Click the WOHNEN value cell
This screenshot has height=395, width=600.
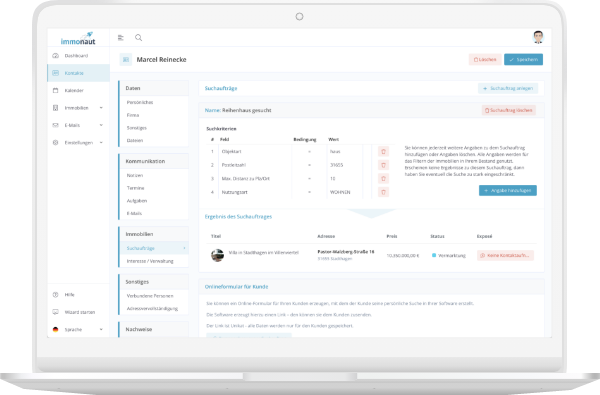340,192
